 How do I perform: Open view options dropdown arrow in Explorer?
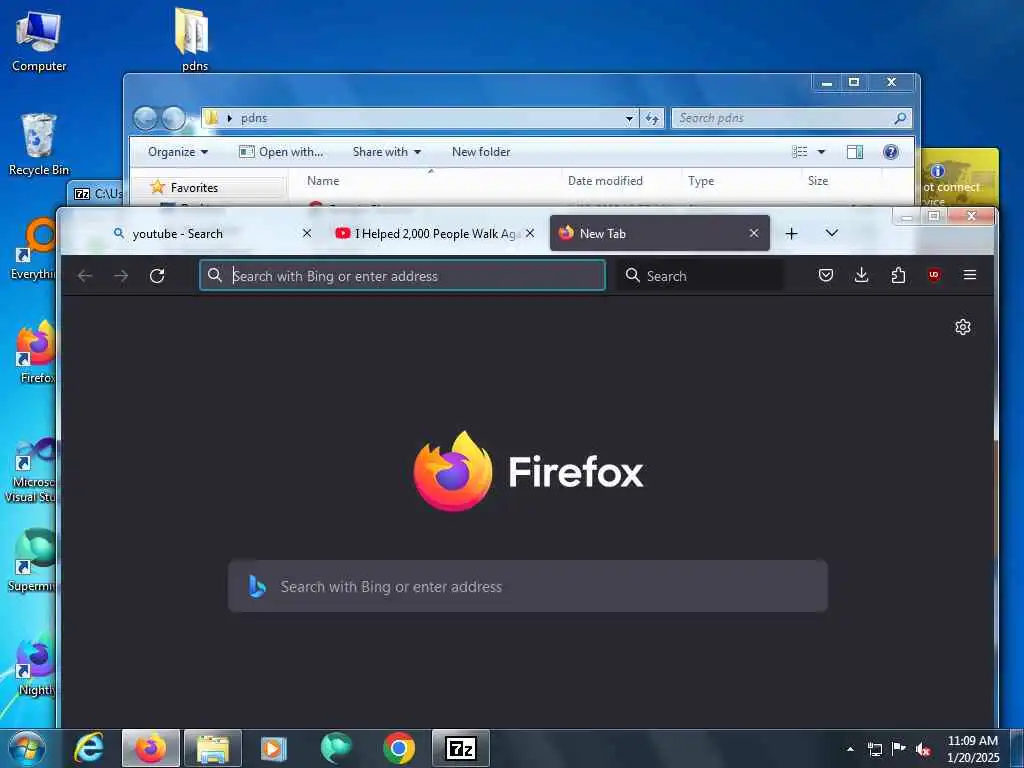pyautogui.click(x=822, y=152)
